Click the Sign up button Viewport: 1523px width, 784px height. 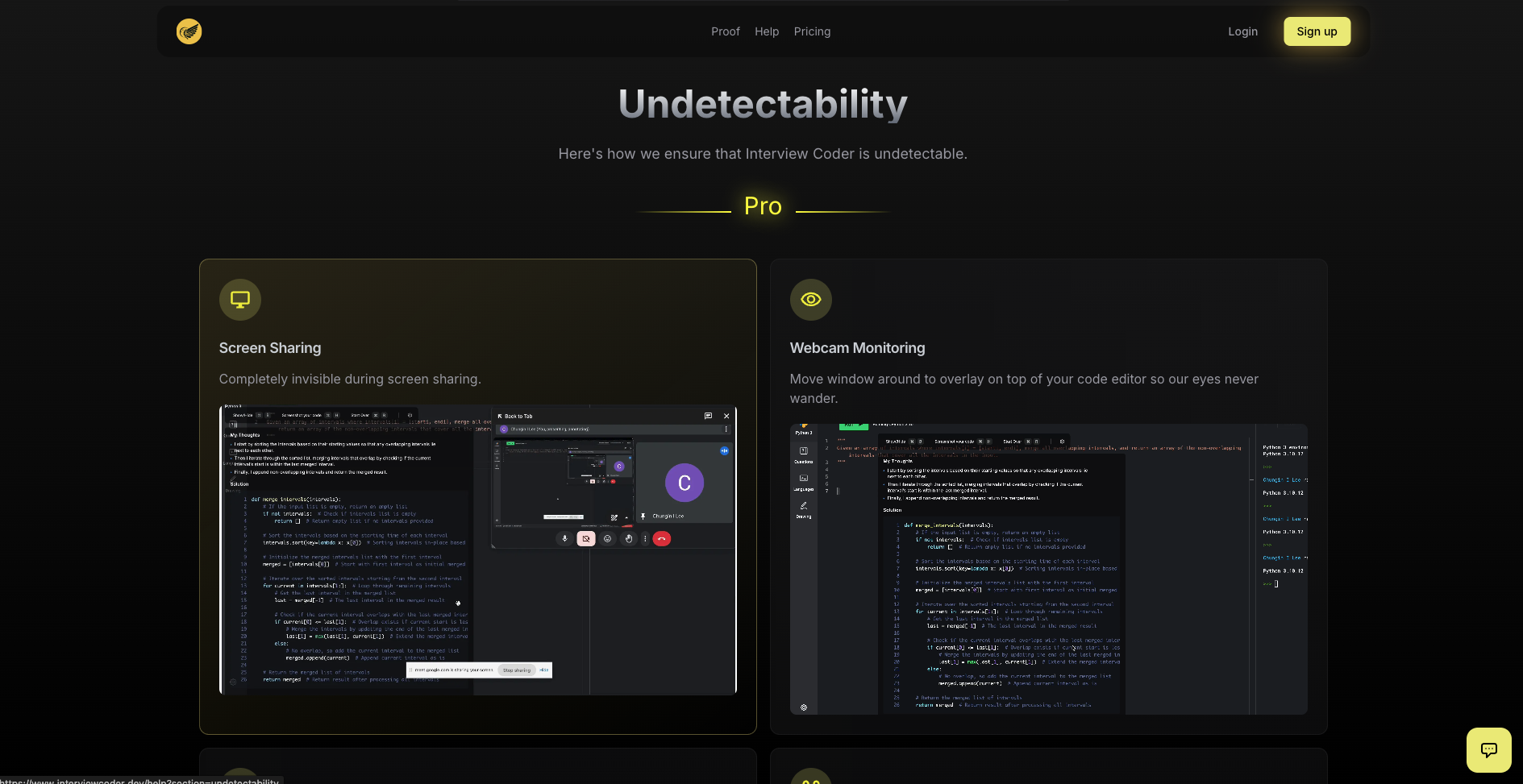pyautogui.click(x=1317, y=31)
